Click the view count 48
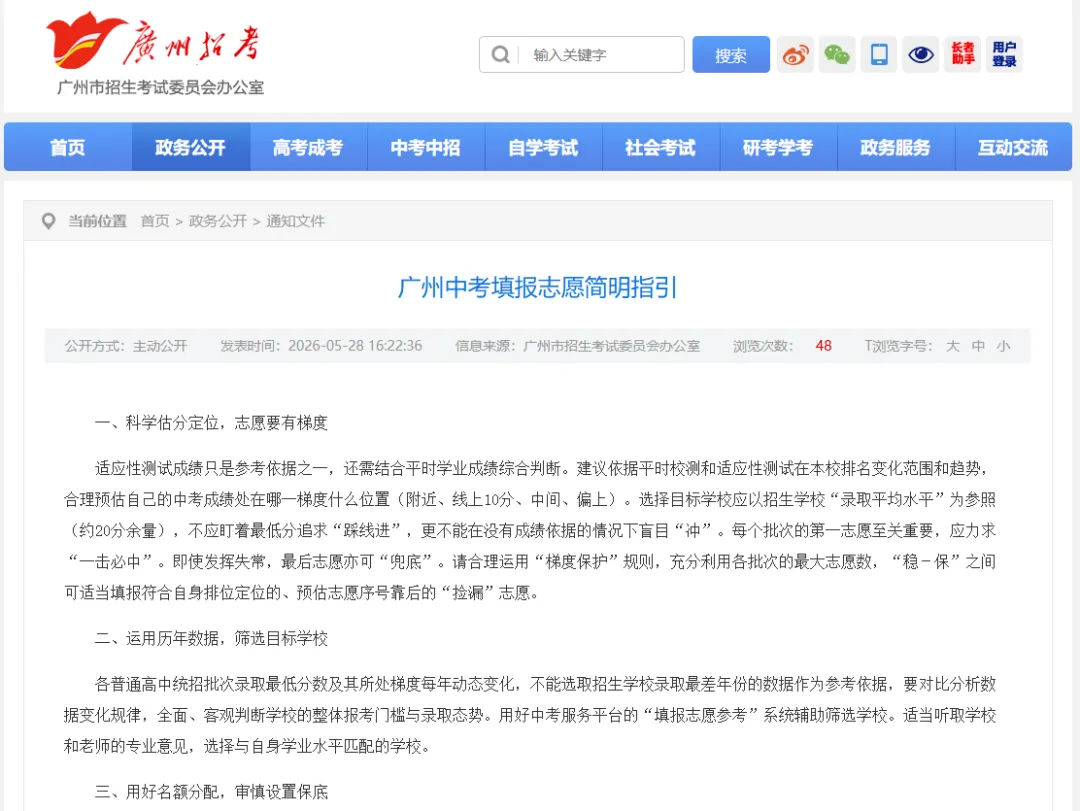The image size is (1080, 811). 823,346
